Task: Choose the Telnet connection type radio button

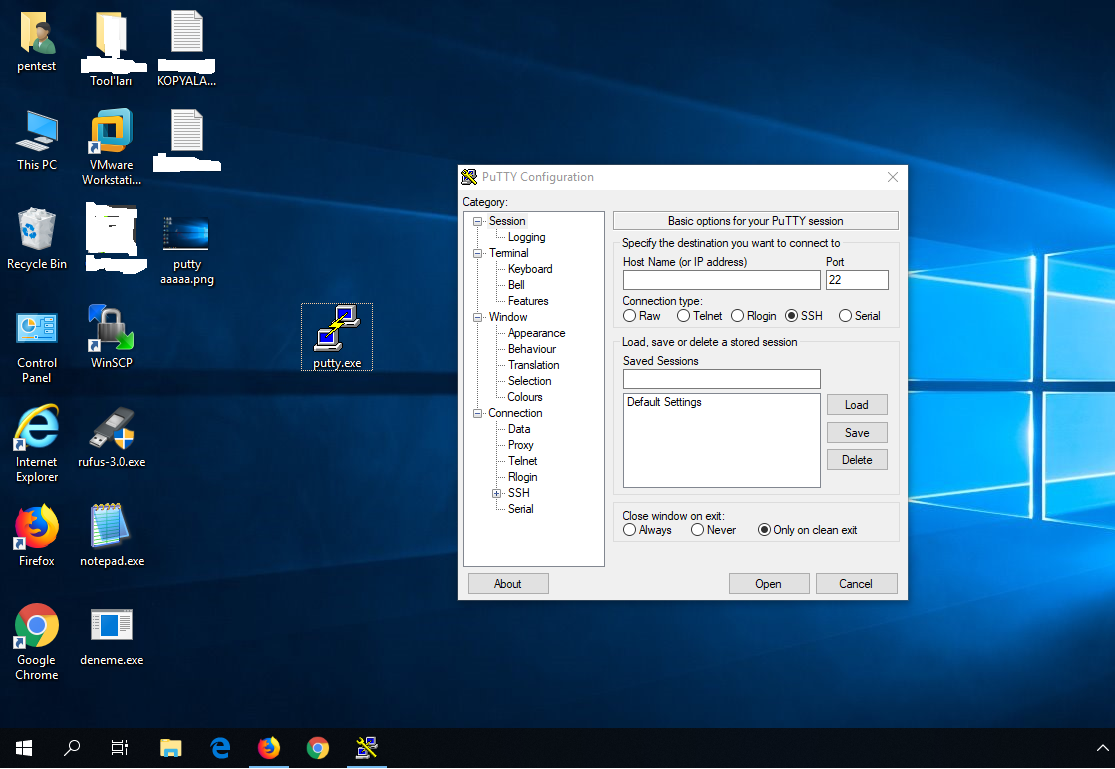Action: tap(683, 316)
